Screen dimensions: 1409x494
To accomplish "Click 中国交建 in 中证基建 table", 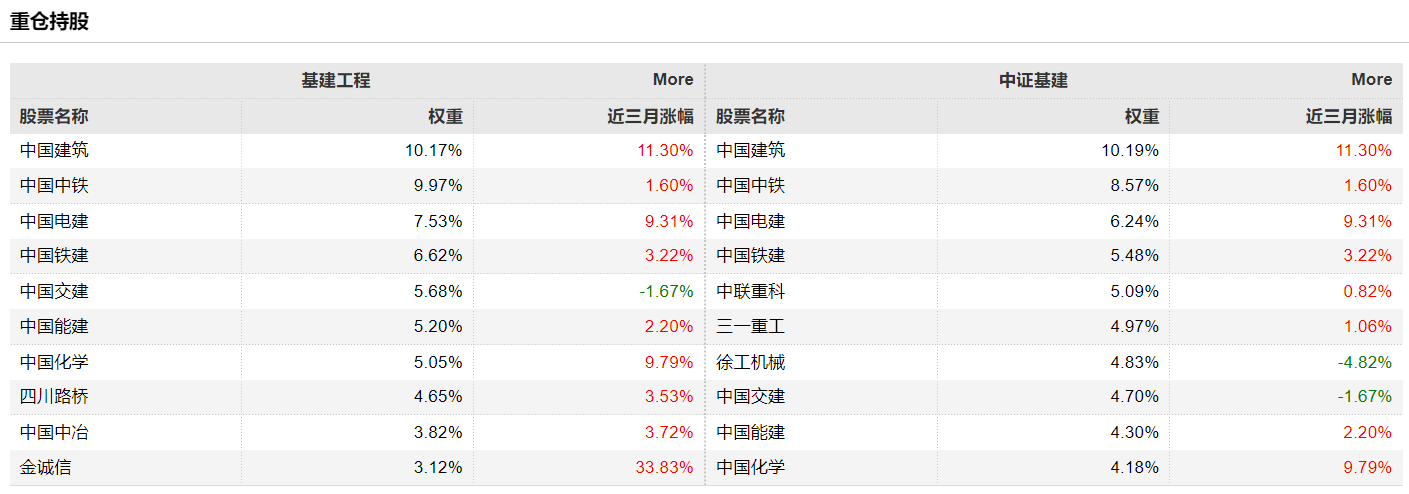I will [x=751, y=396].
